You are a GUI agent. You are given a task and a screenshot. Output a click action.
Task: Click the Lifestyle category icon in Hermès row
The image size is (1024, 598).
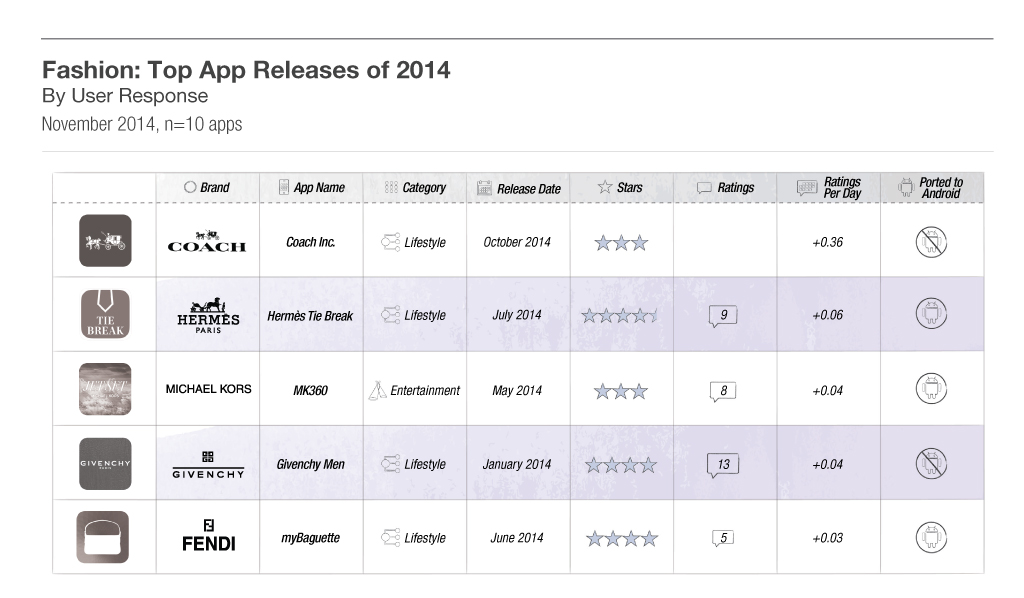(390, 315)
